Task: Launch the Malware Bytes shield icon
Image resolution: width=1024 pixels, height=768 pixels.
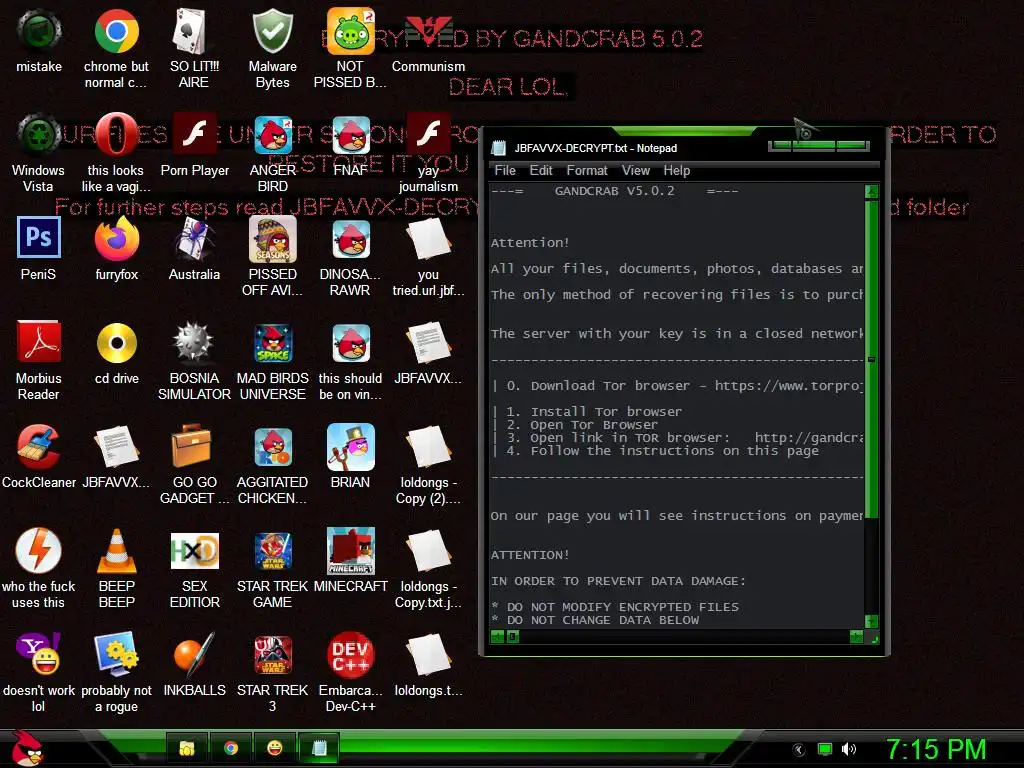Action: (x=272, y=31)
